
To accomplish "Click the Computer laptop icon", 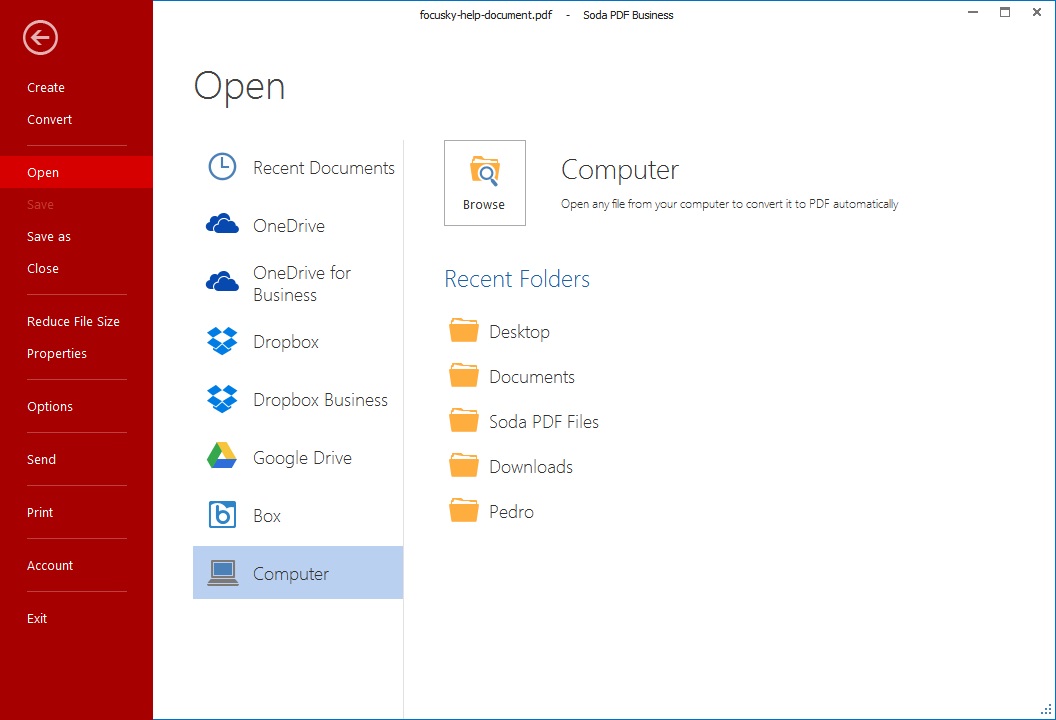I will pos(222,573).
